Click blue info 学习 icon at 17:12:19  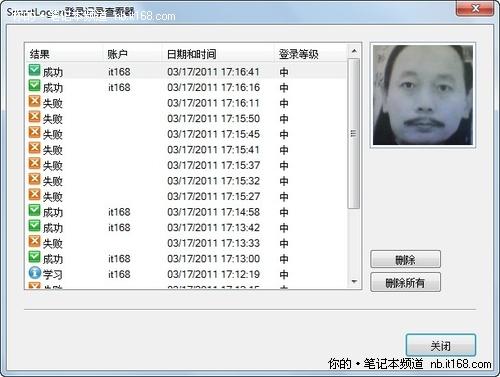coord(35,273)
